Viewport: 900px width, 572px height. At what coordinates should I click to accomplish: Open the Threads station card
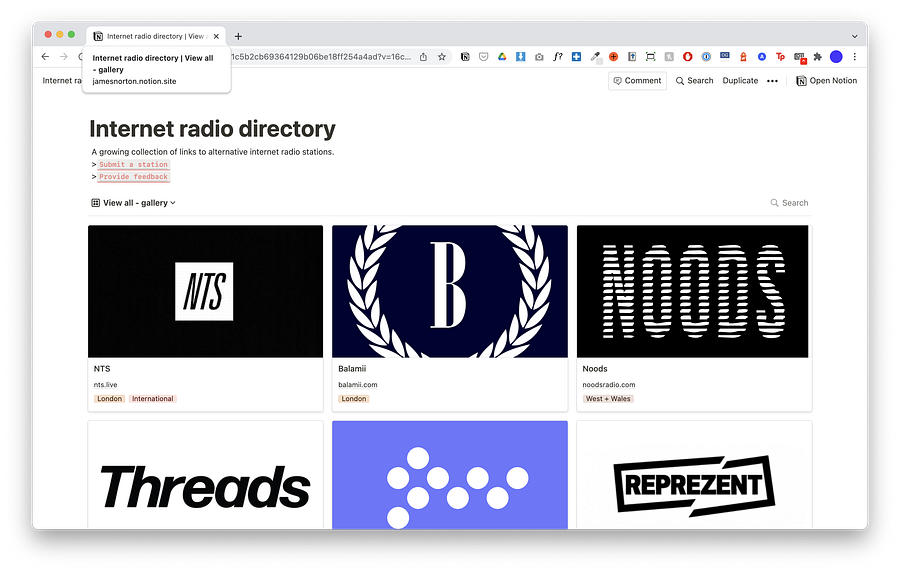205,475
